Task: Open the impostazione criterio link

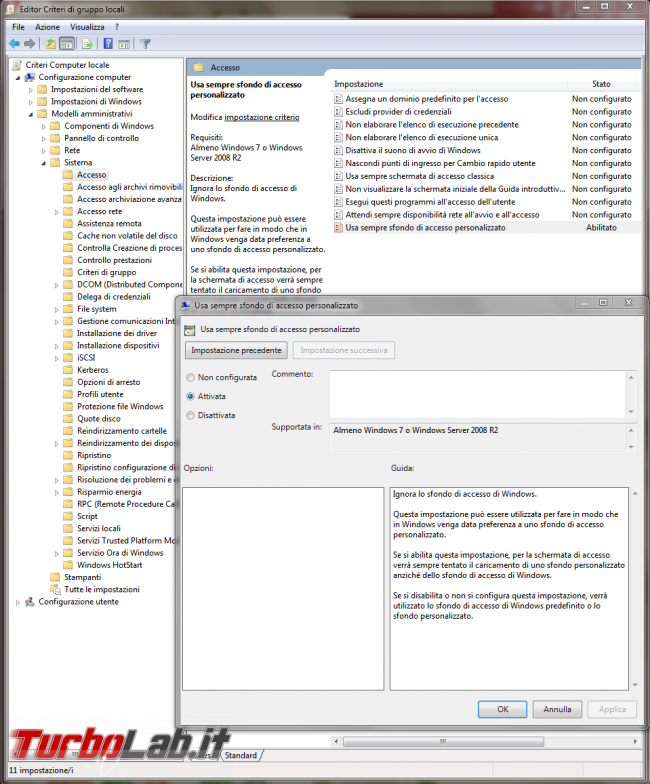Action: point(262,117)
